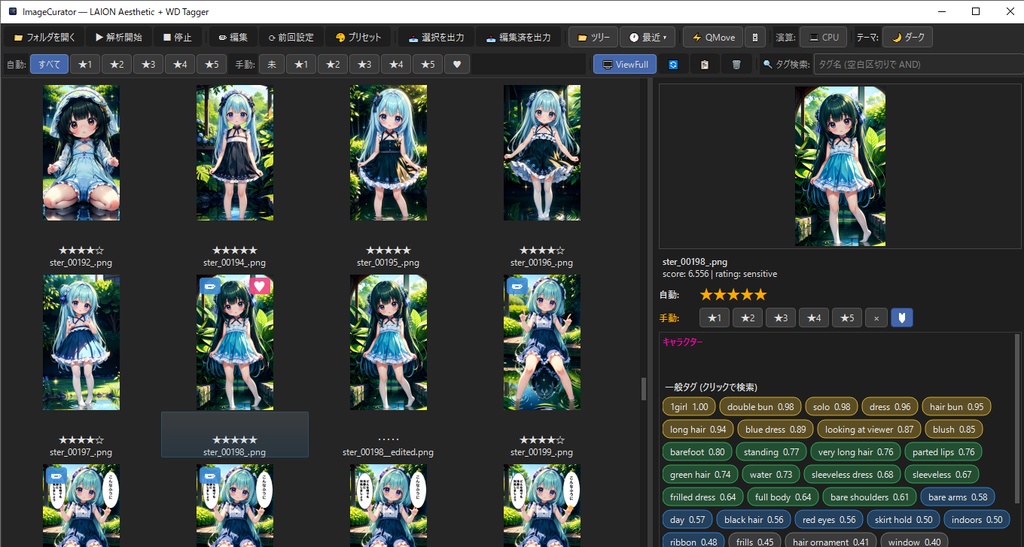Clear manual rating with × button
Image resolution: width=1024 pixels, height=547 pixels.
click(876, 318)
